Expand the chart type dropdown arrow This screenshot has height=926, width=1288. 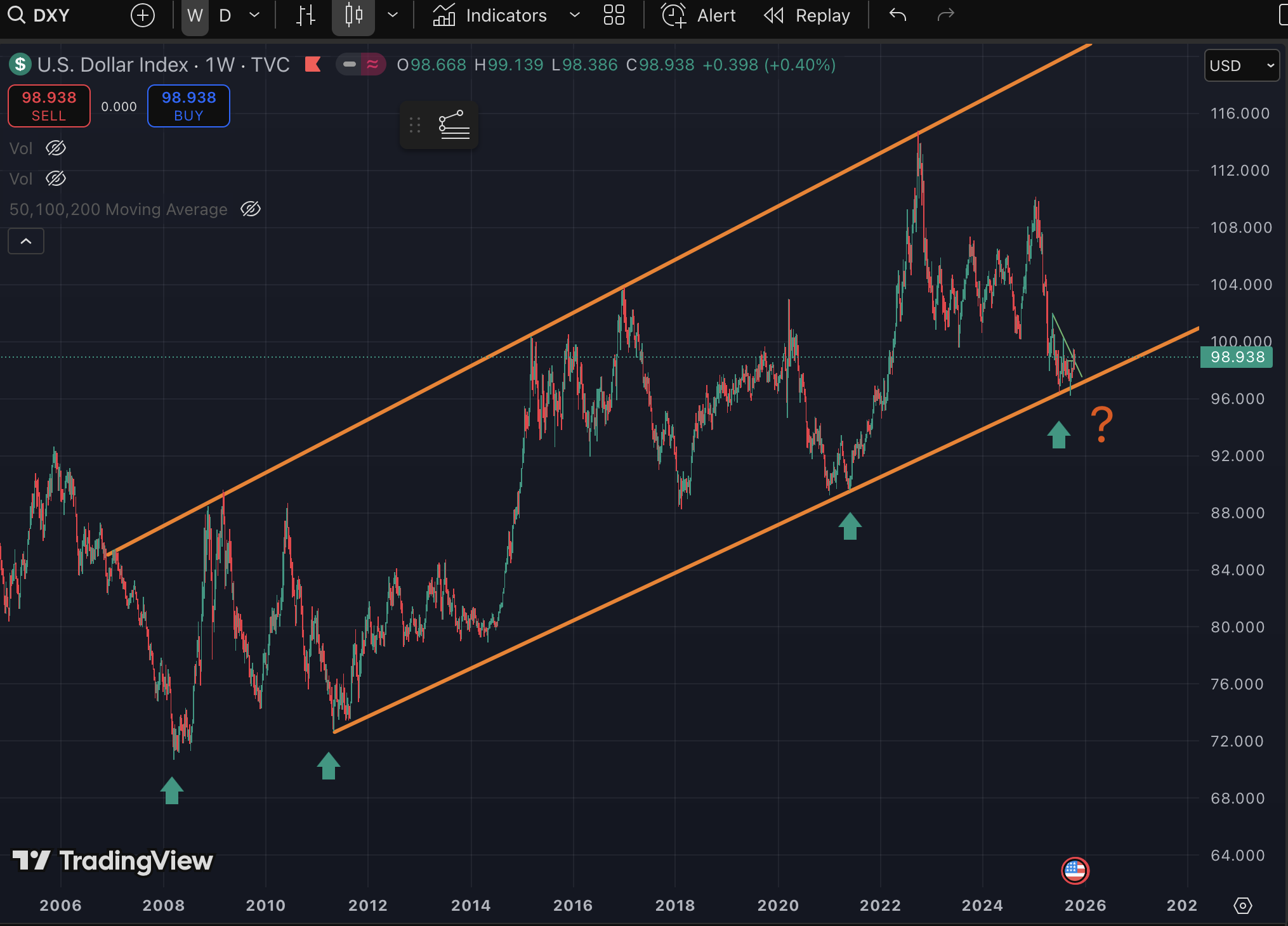(x=393, y=15)
